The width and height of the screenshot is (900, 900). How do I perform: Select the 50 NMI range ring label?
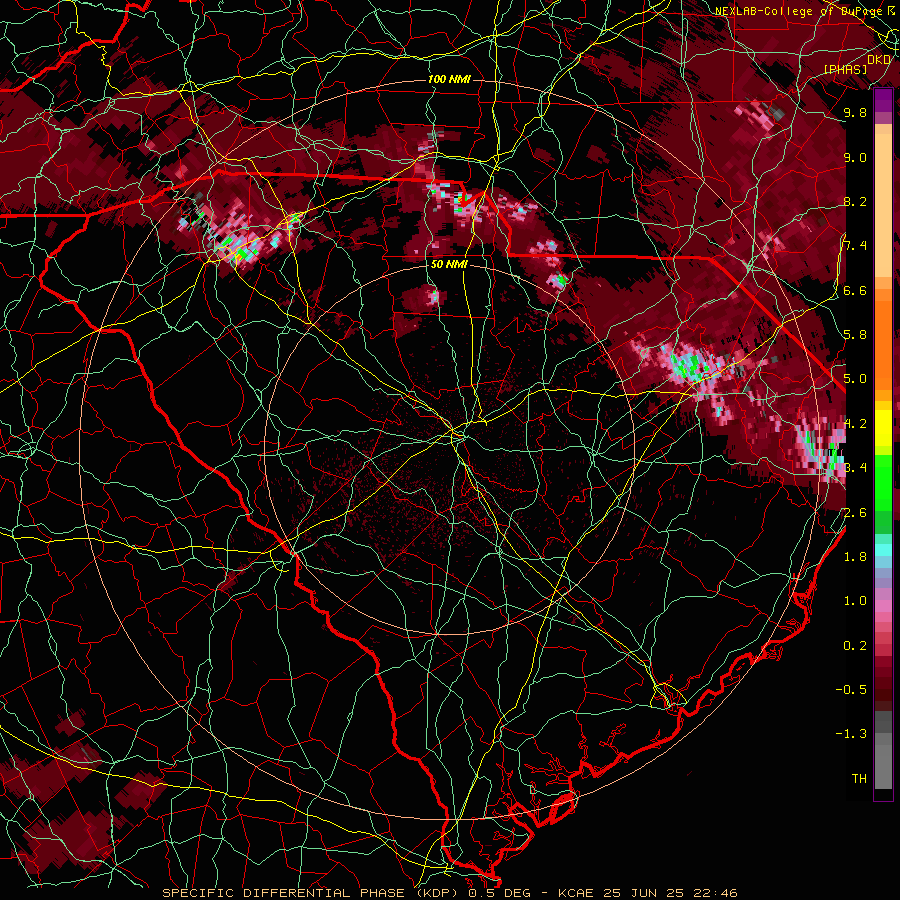[449, 264]
